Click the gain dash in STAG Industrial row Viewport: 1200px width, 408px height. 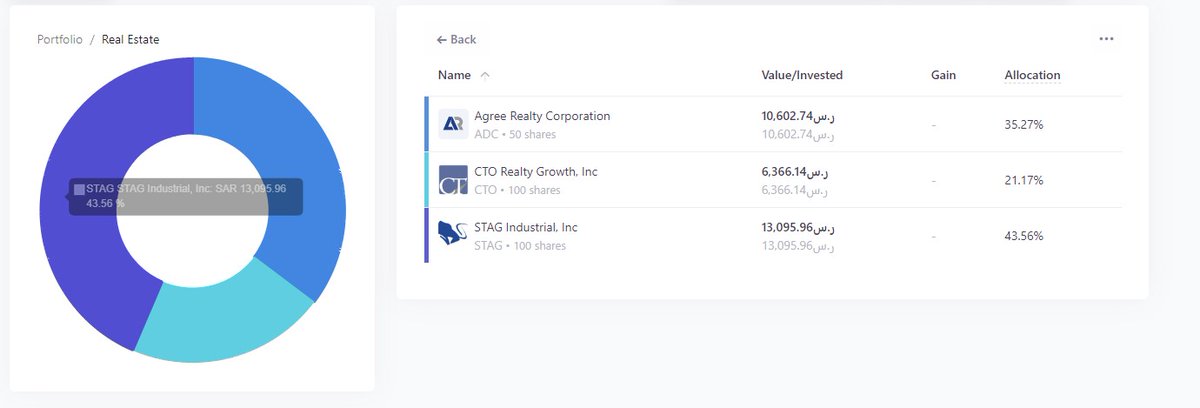(933, 237)
